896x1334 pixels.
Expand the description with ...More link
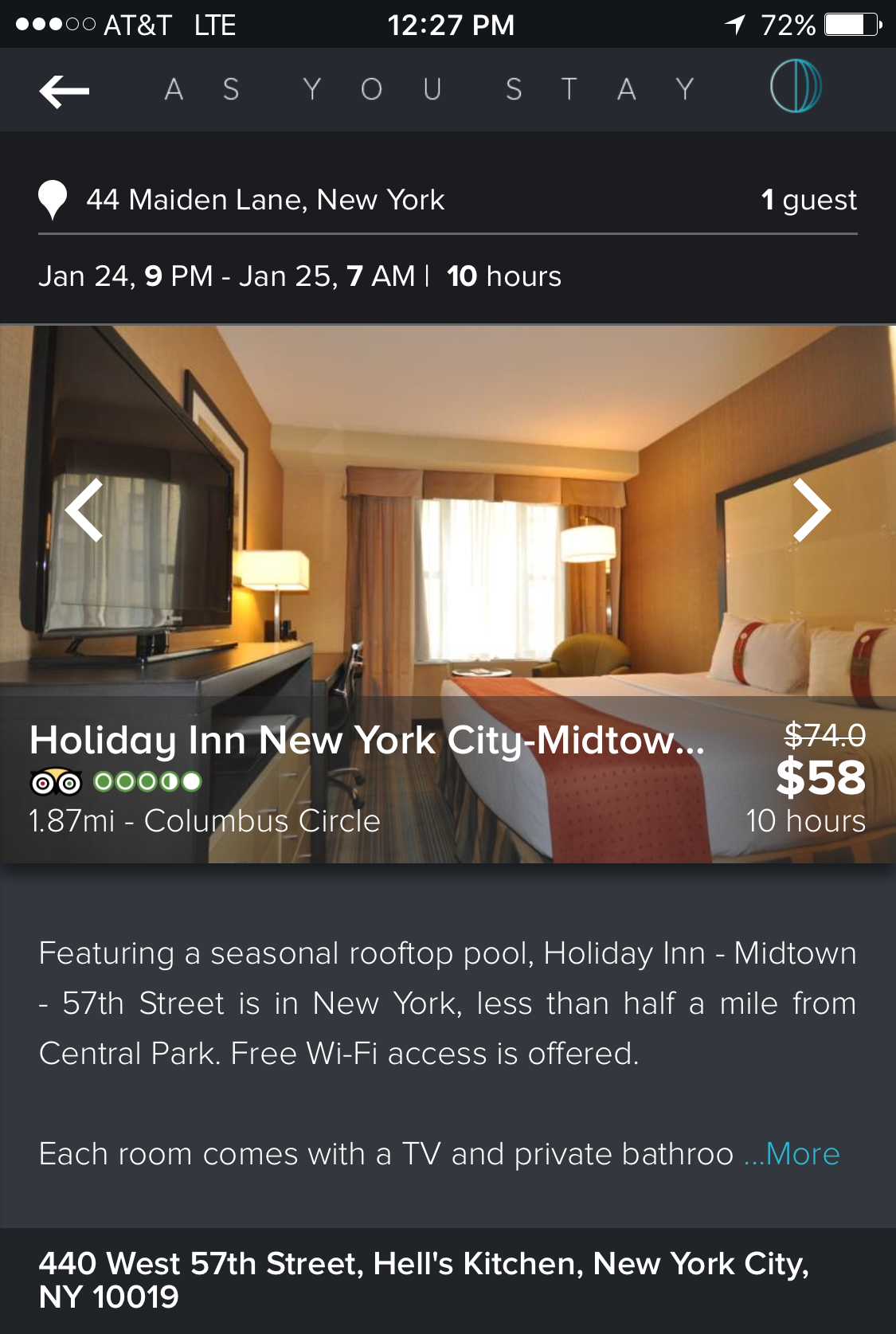tap(792, 1154)
